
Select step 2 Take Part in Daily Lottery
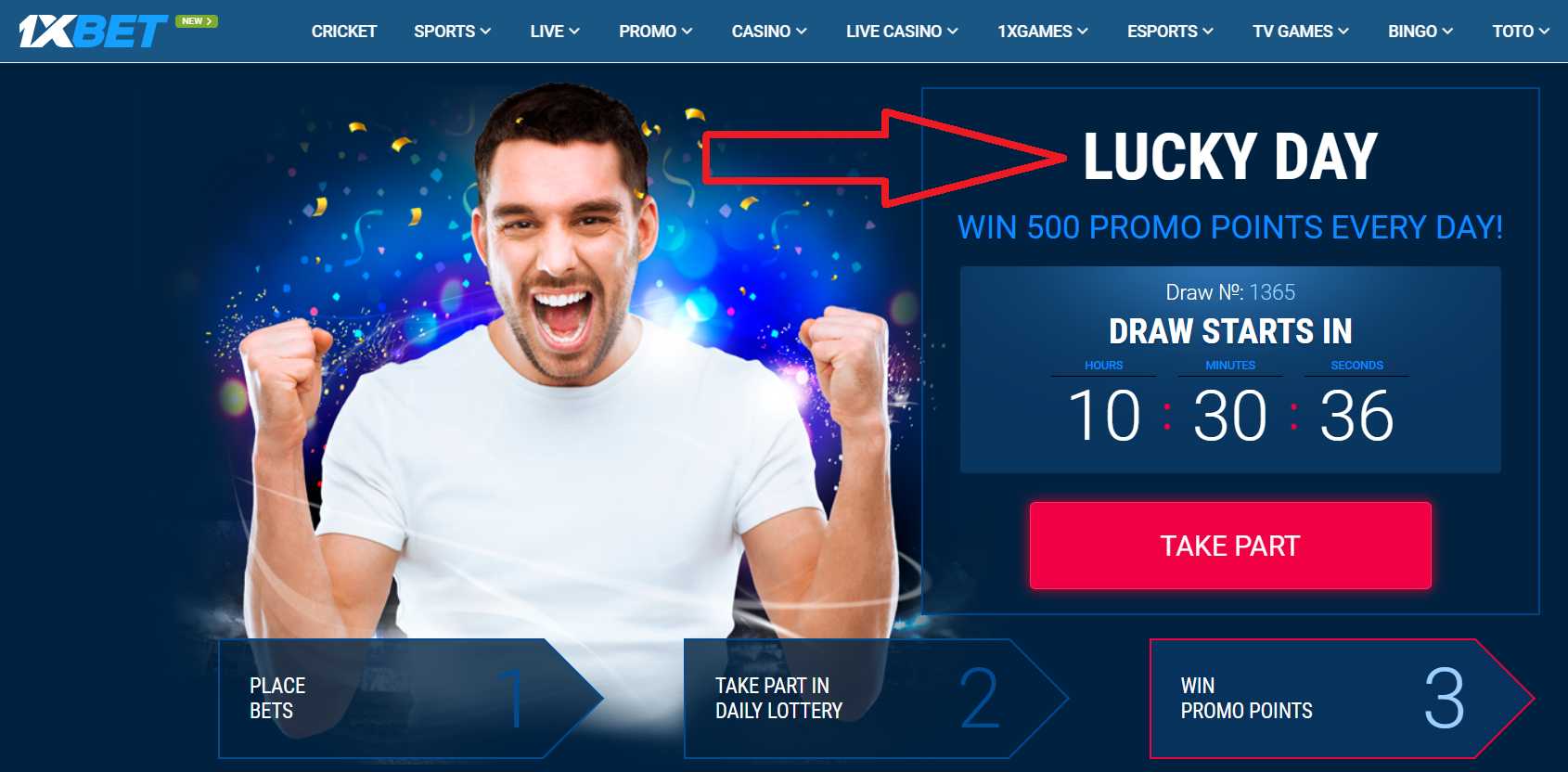pos(877,699)
